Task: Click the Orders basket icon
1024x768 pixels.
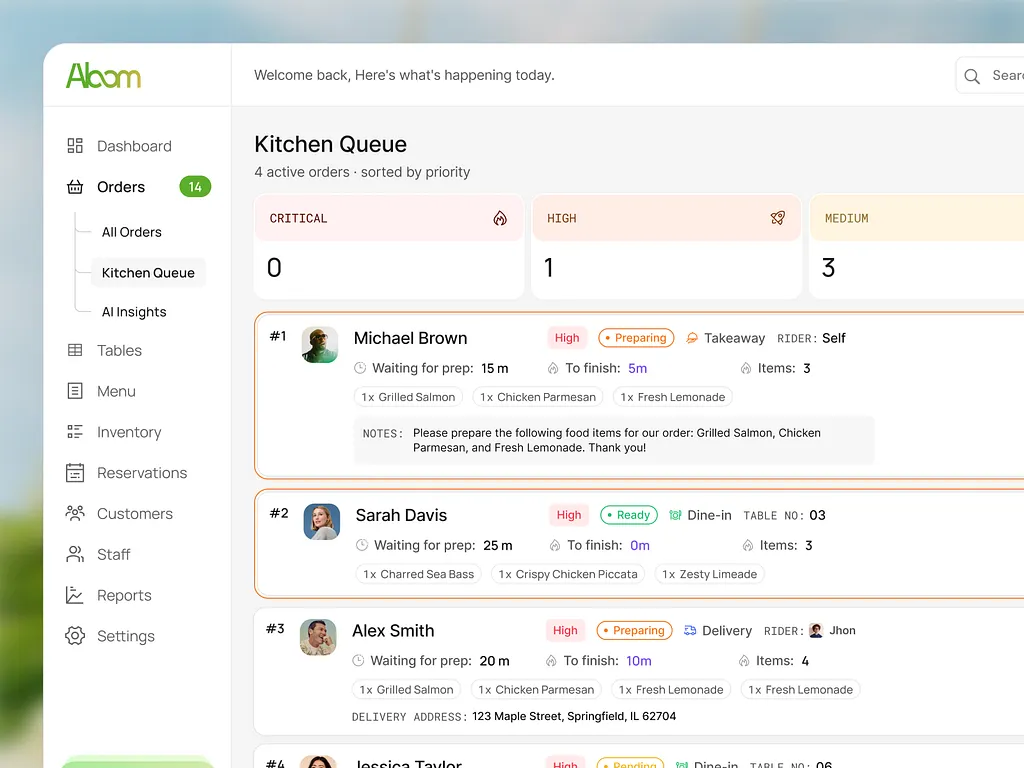Action: [x=75, y=187]
